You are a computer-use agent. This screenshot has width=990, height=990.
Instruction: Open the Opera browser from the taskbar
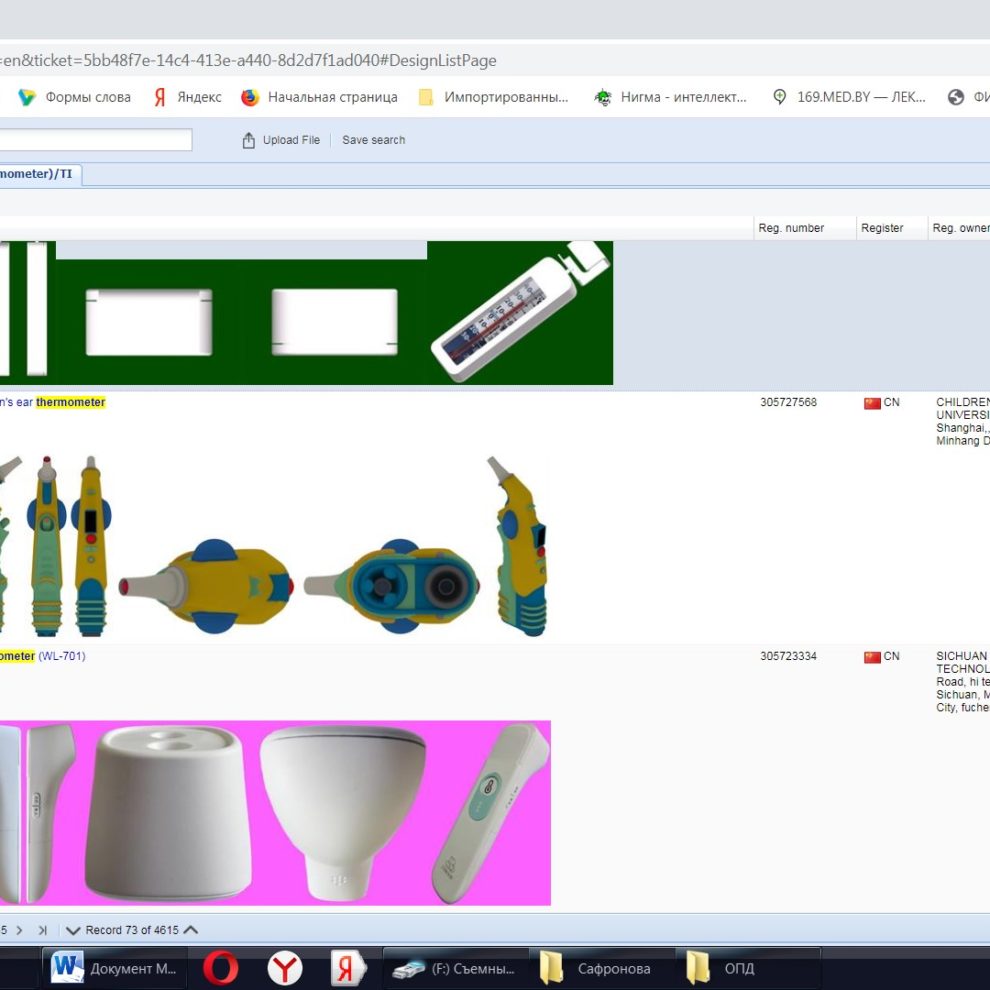pyautogui.click(x=220, y=968)
